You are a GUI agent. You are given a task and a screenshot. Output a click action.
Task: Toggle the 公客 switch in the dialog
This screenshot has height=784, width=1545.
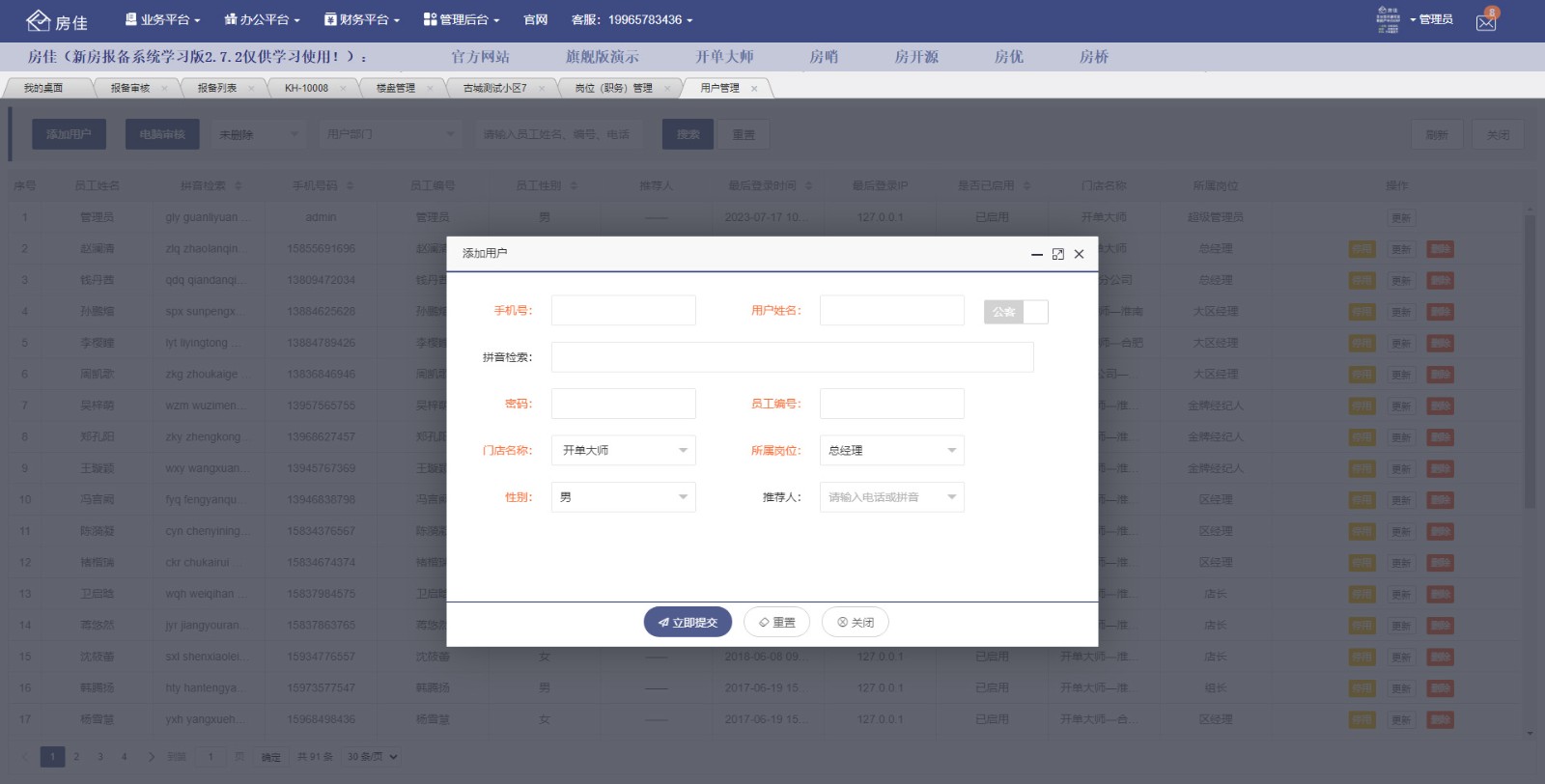pos(1016,312)
